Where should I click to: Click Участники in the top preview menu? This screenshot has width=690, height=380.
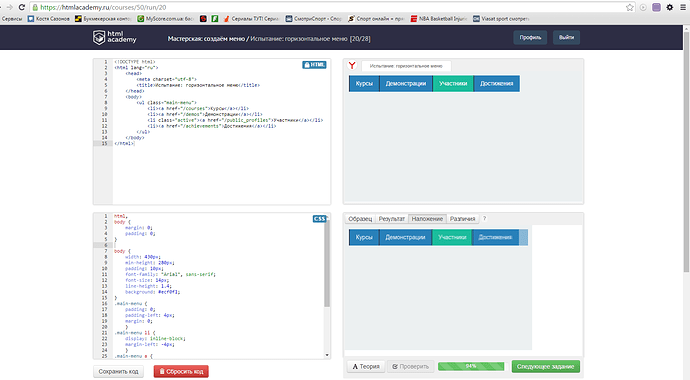453,84
